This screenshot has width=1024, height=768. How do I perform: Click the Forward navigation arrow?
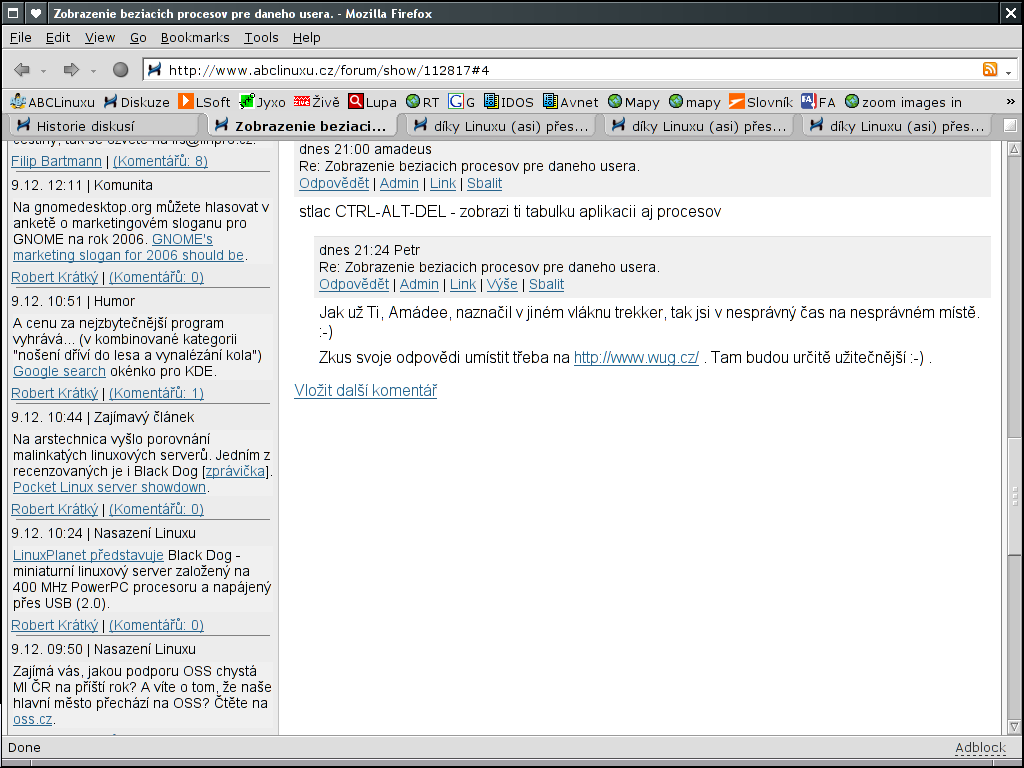71,70
